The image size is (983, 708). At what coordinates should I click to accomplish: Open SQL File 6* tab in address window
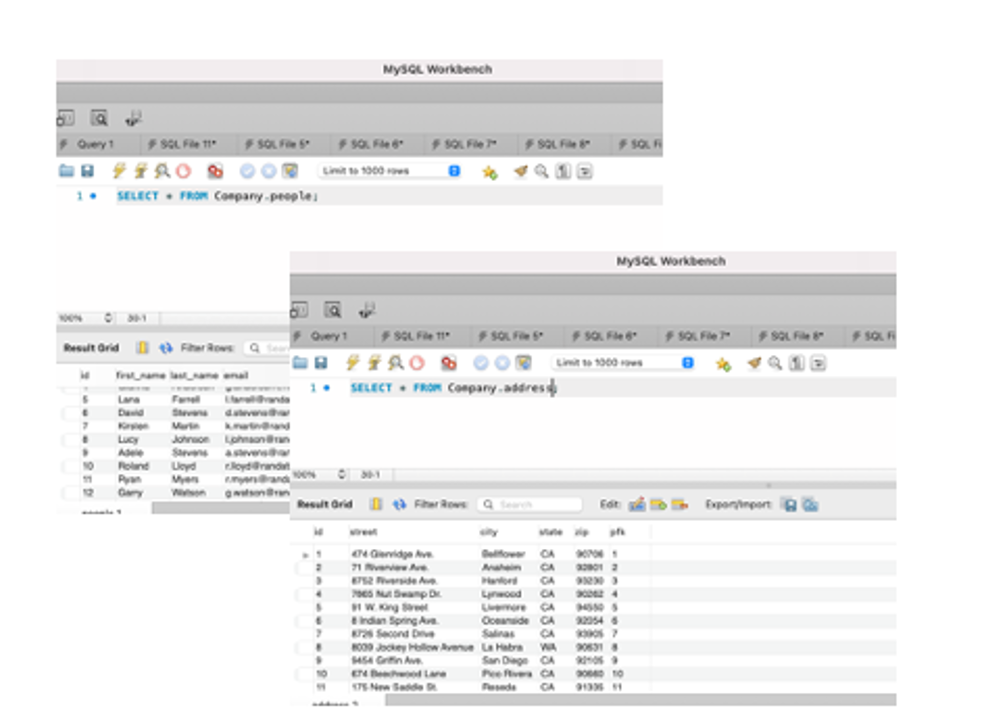[605, 336]
